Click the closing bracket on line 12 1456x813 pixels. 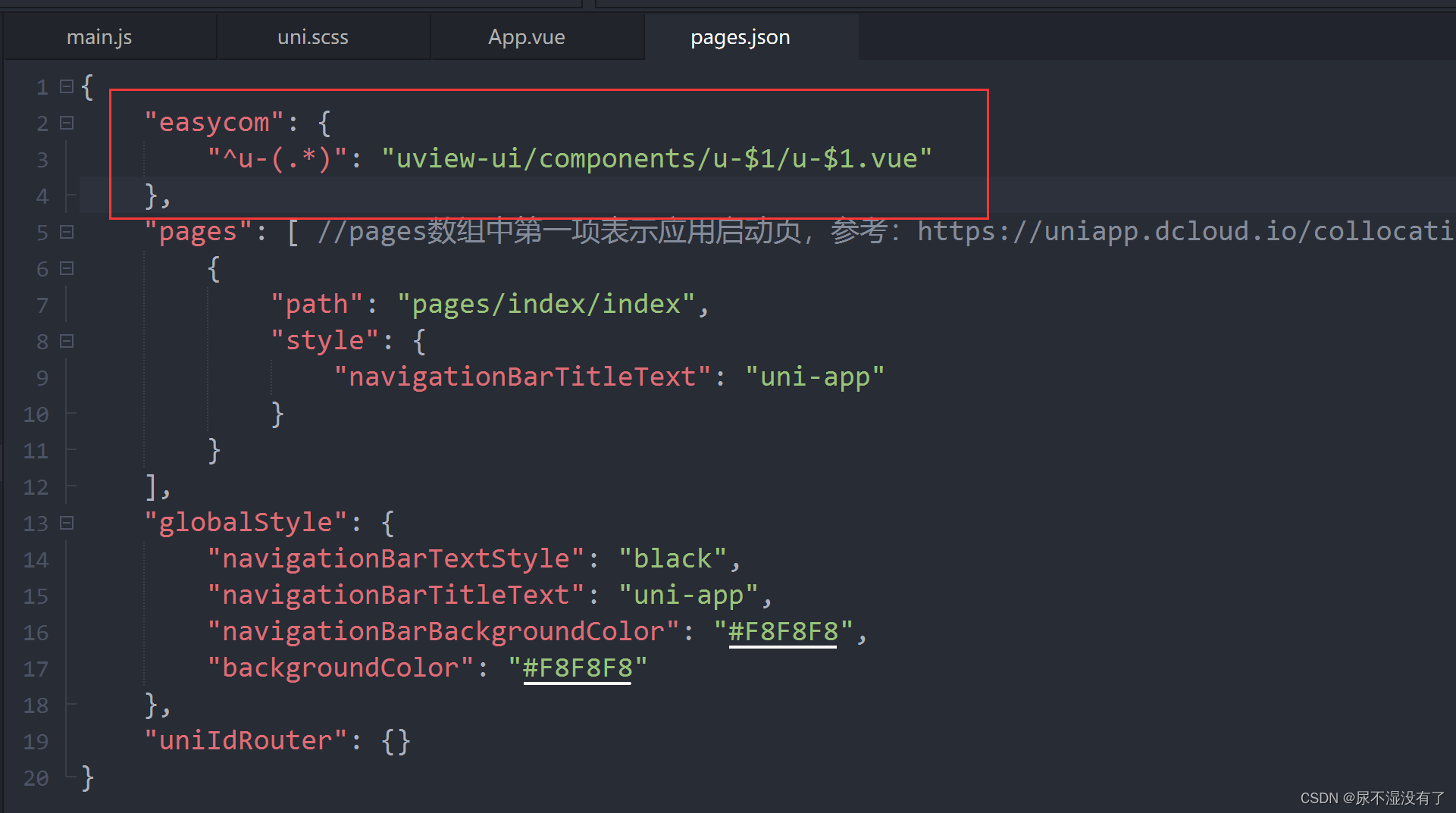pos(152,487)
